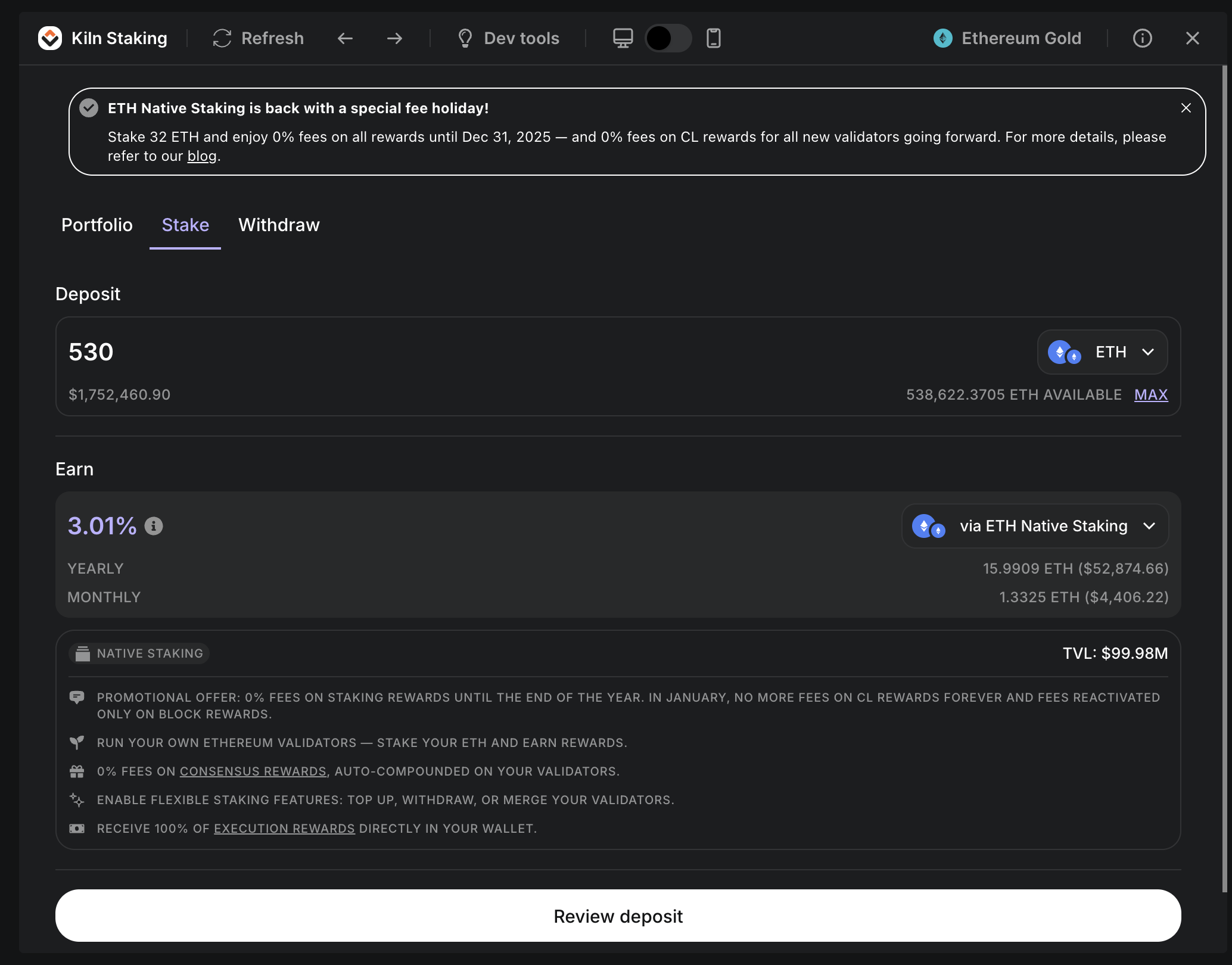Click the Kiln Staking logo icon
The height and width of the screenshot is (965, 1232).
pyautogui.click(x=50, y=38)
